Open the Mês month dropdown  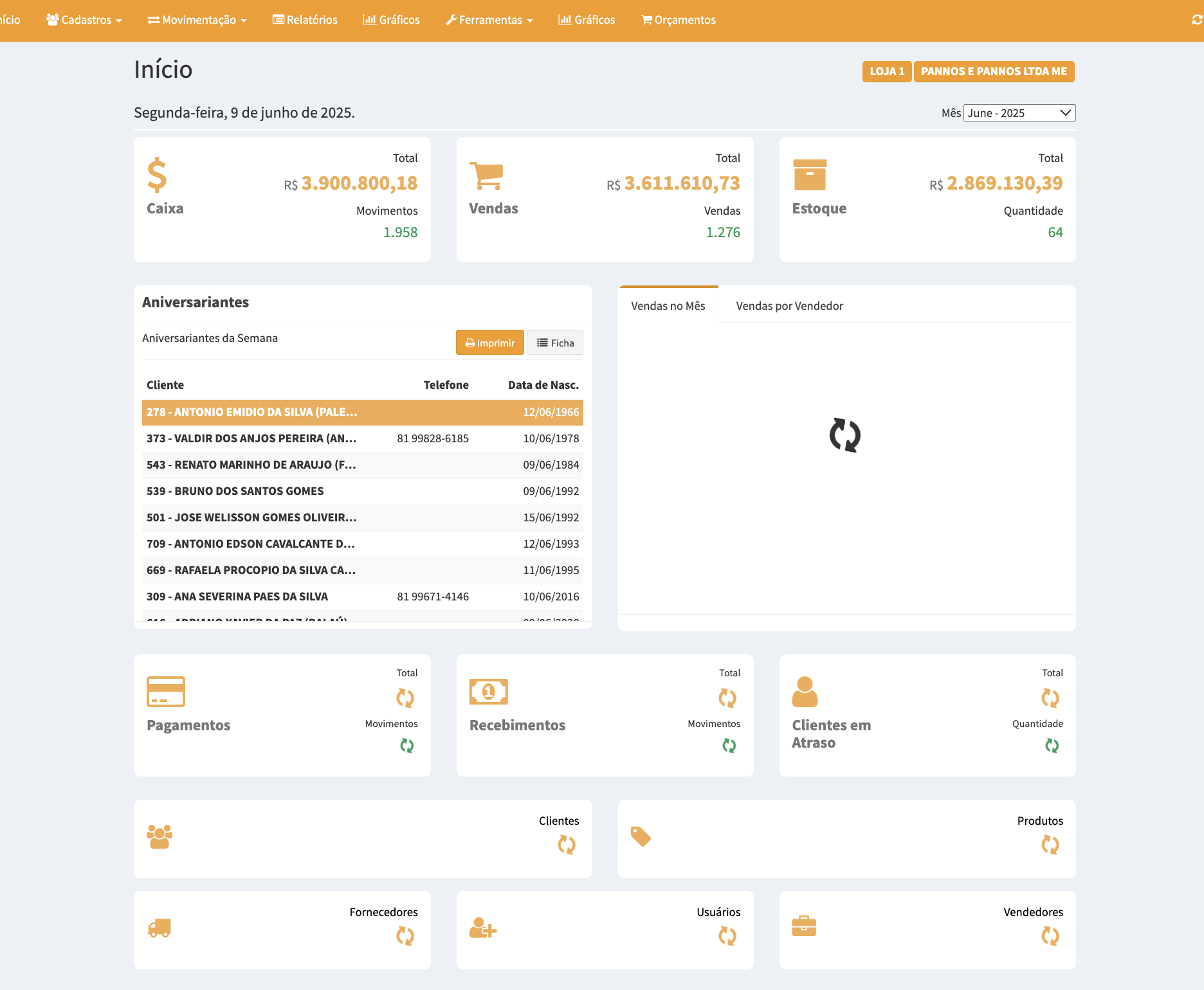coord(1019,113)
